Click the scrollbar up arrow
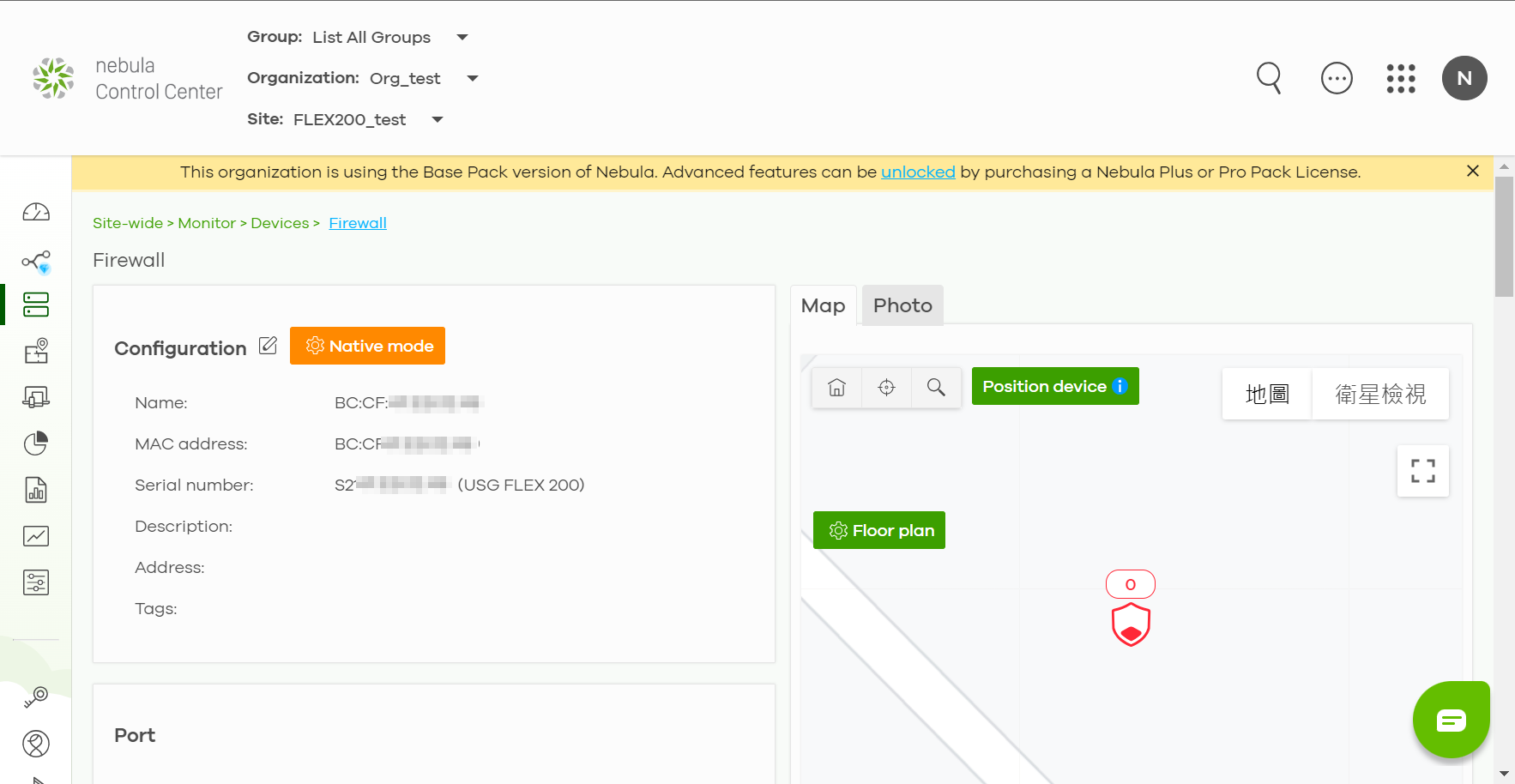Image resolution: width=1515 pixels, height=784 pixels. tap(1504, 166)
